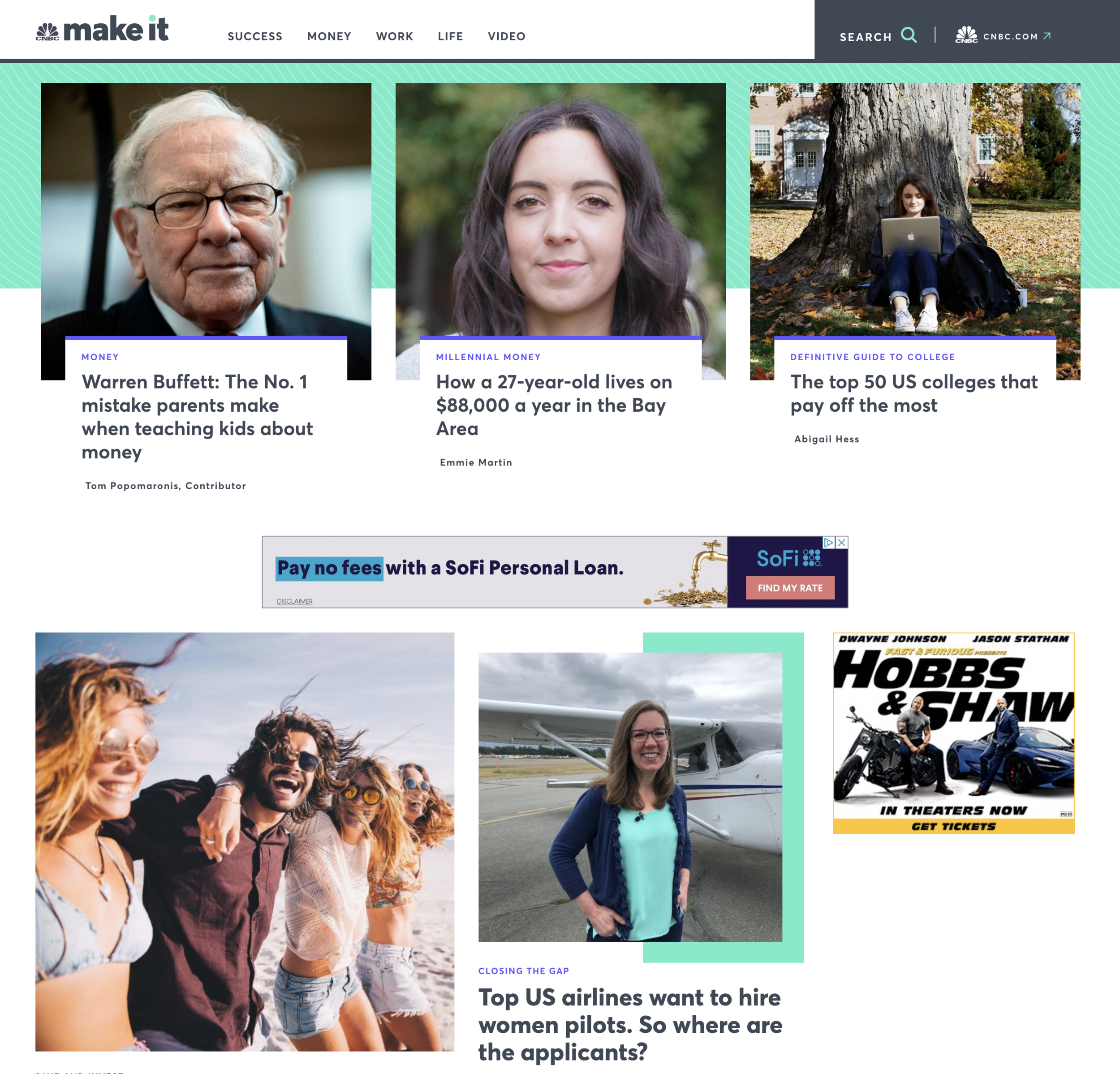
Task: Go to the Work section
Action: pos(394,37)
